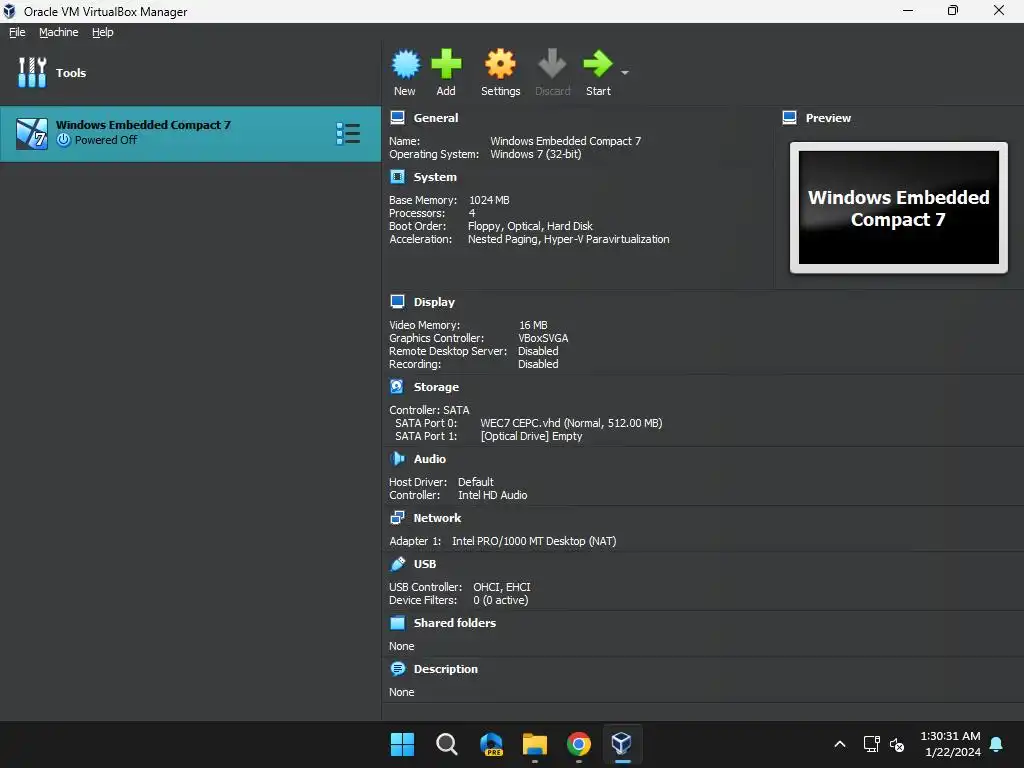The width and height of the screenshot is (1024, 768).
Task: Click the USB section plug icon
Action: (397, 564)
